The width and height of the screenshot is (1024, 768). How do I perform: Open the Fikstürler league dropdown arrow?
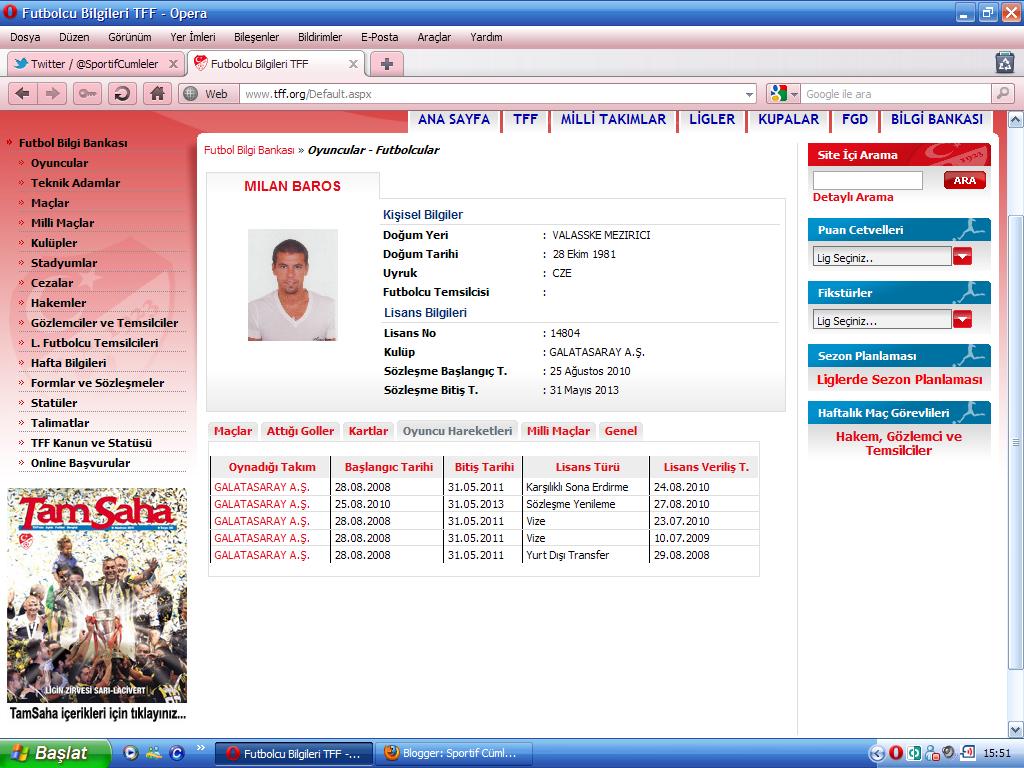click(962, 320)
